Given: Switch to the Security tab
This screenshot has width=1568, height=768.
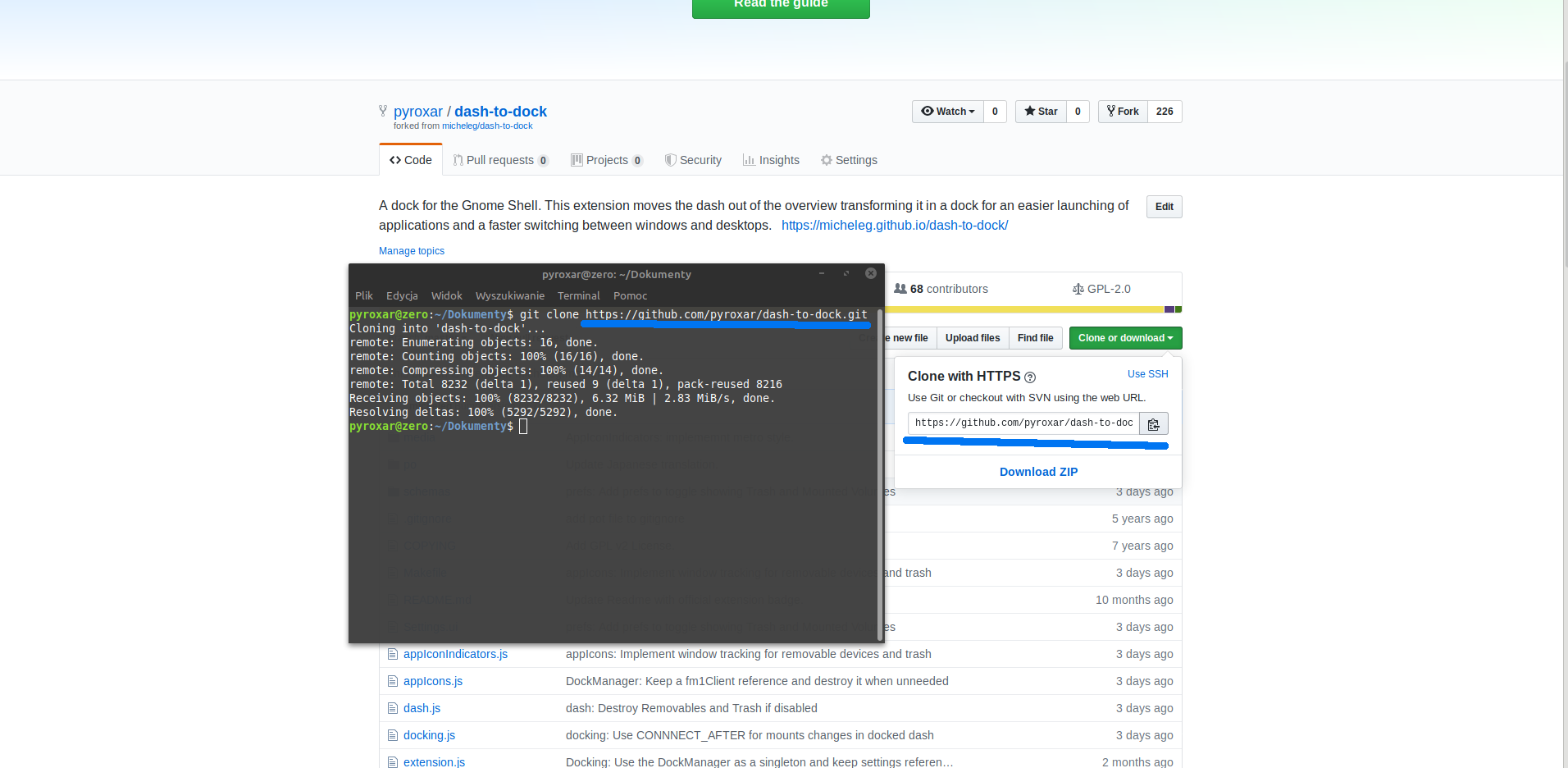Looking at the screenshot, I should click(693, 160).
